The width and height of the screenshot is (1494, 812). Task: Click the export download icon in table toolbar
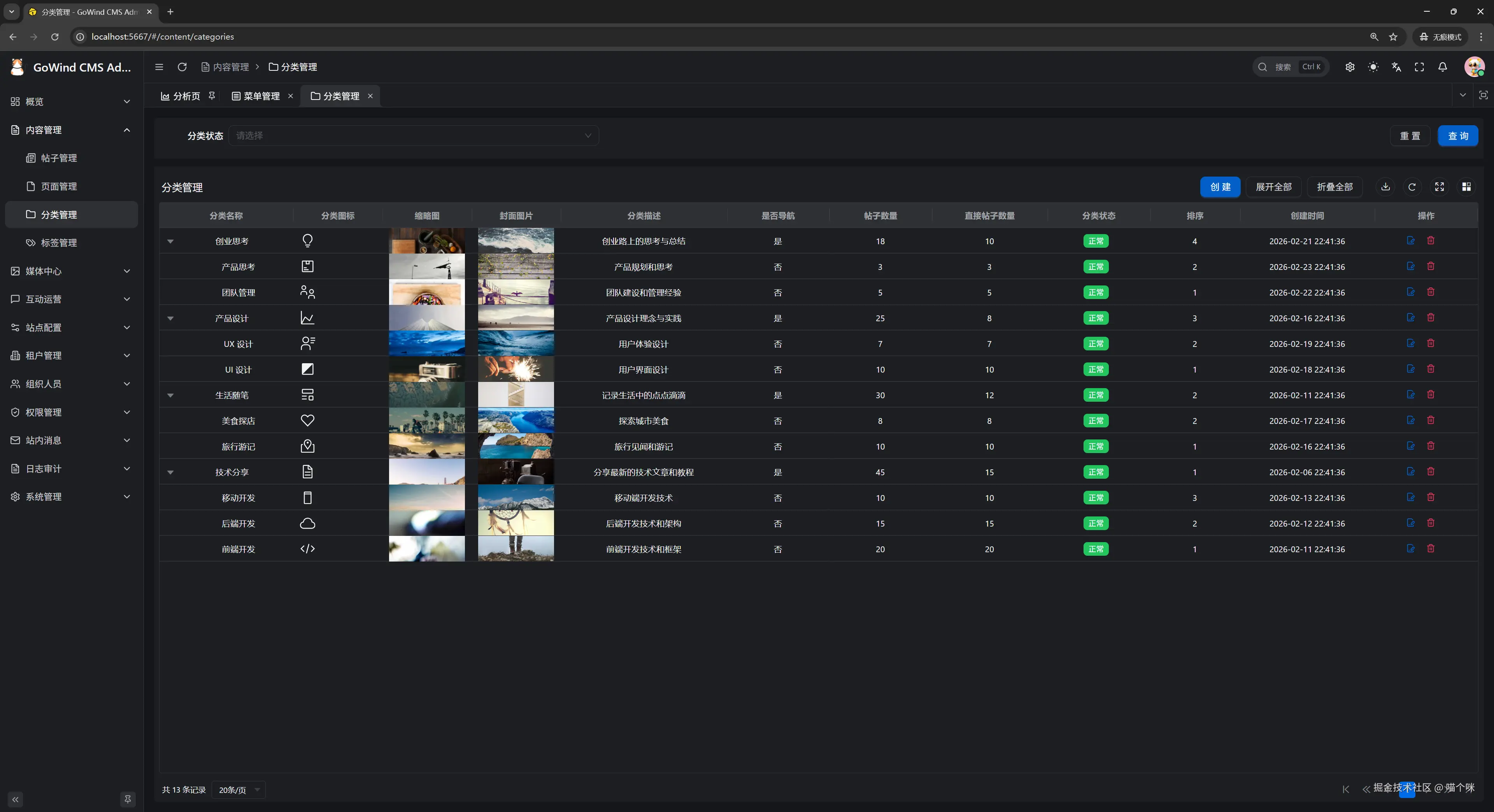pos(1385,187)
